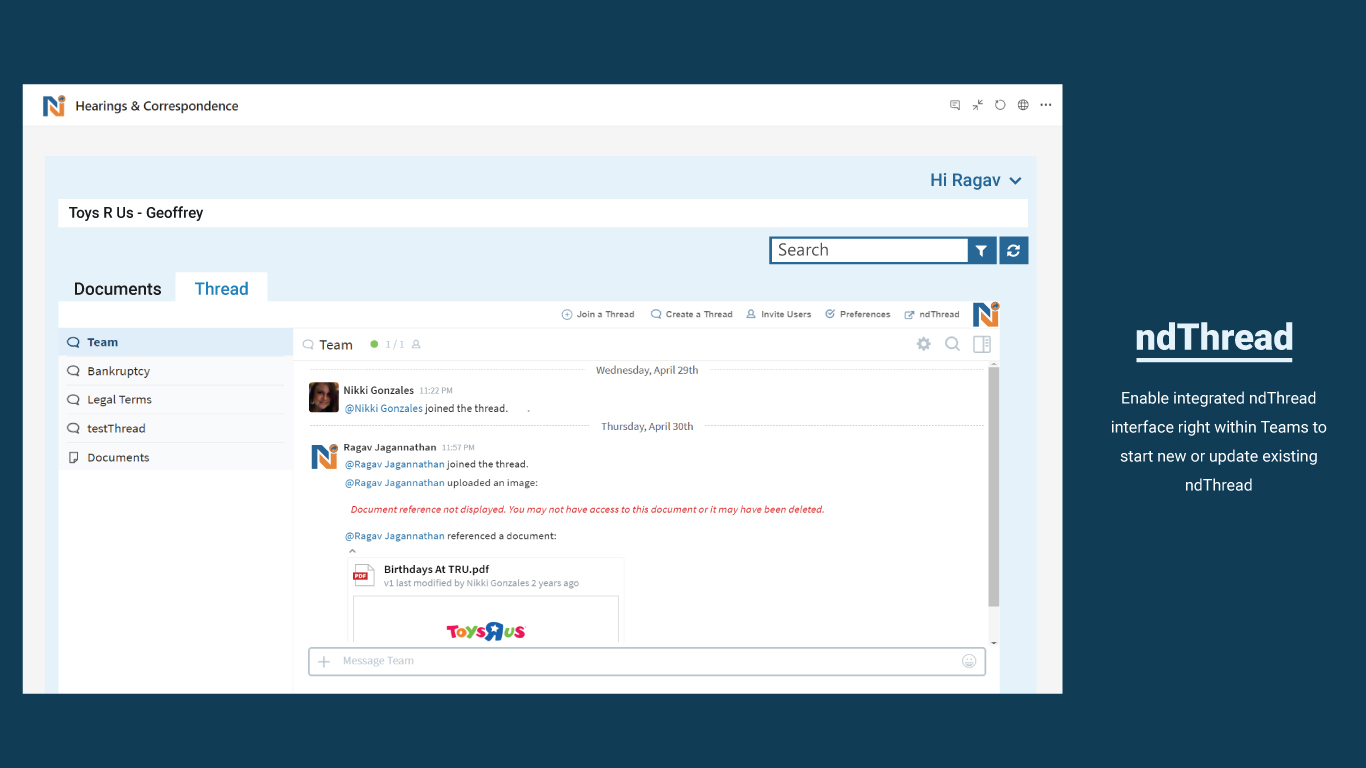Screen dimensions: 1366x768
Task: Click the Ragav Jagannathan sender name
Action: 390,447
